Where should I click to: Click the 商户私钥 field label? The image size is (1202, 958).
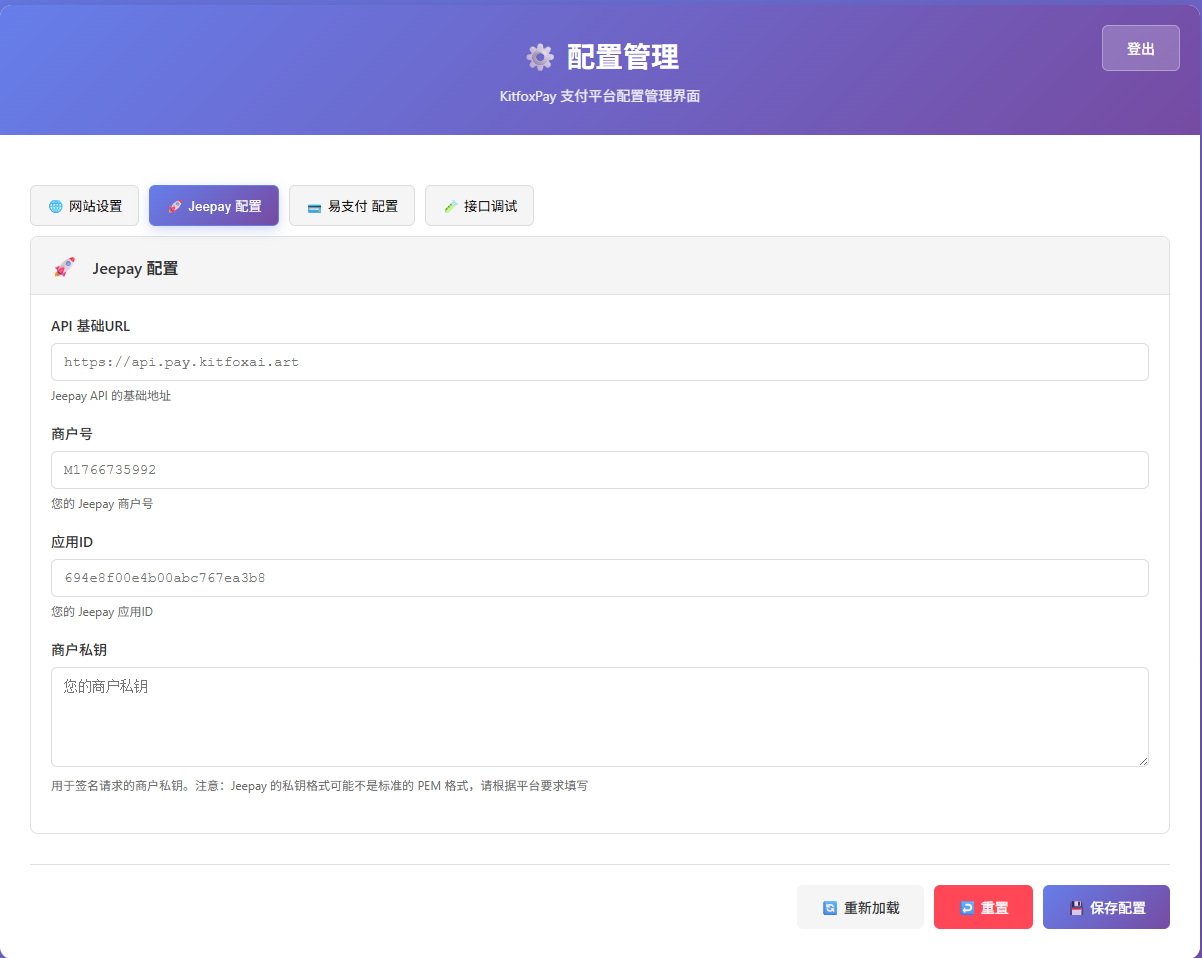point(79,650)
